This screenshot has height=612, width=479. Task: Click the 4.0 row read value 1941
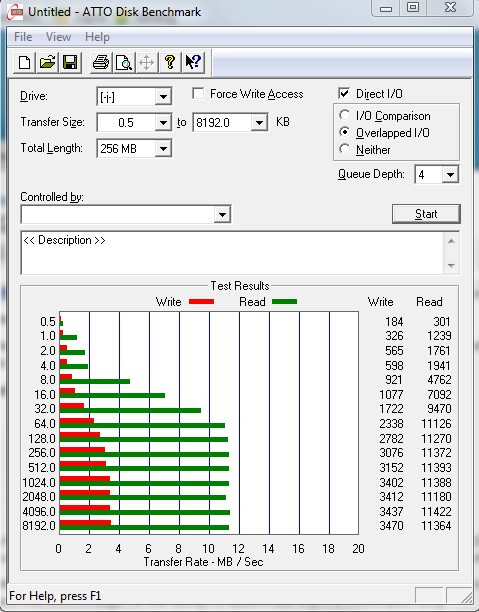(x=439, y=366)
